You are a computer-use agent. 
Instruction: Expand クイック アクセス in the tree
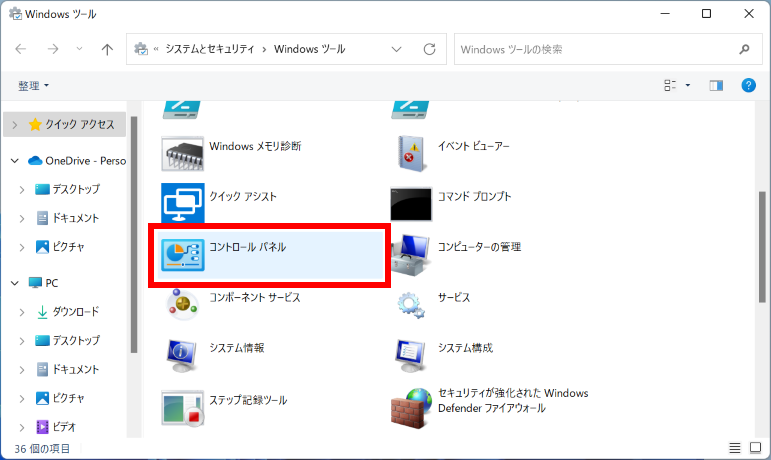point(15,125)
